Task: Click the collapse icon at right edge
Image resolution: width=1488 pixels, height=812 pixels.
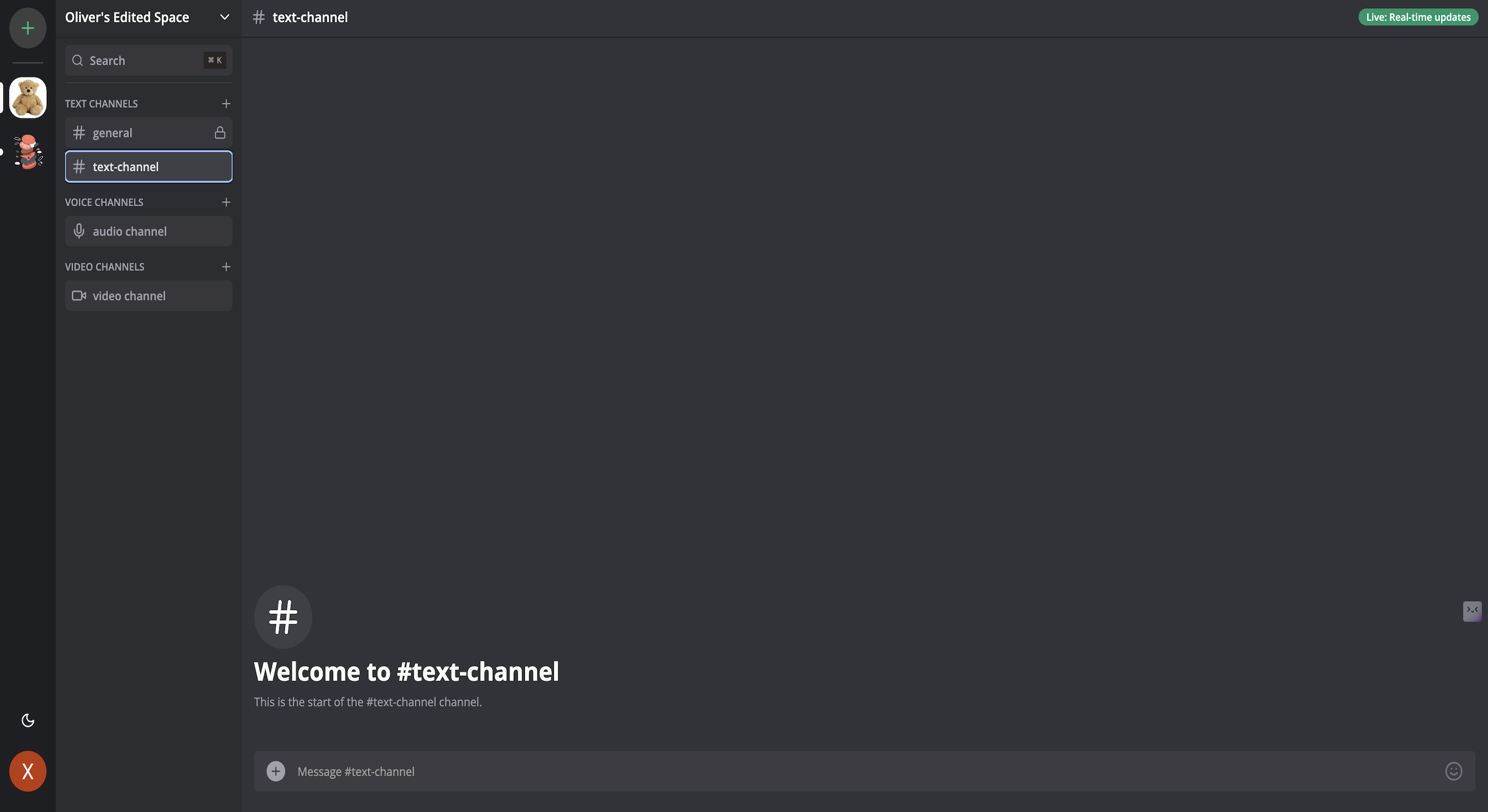Action: tap(1472, 611)
